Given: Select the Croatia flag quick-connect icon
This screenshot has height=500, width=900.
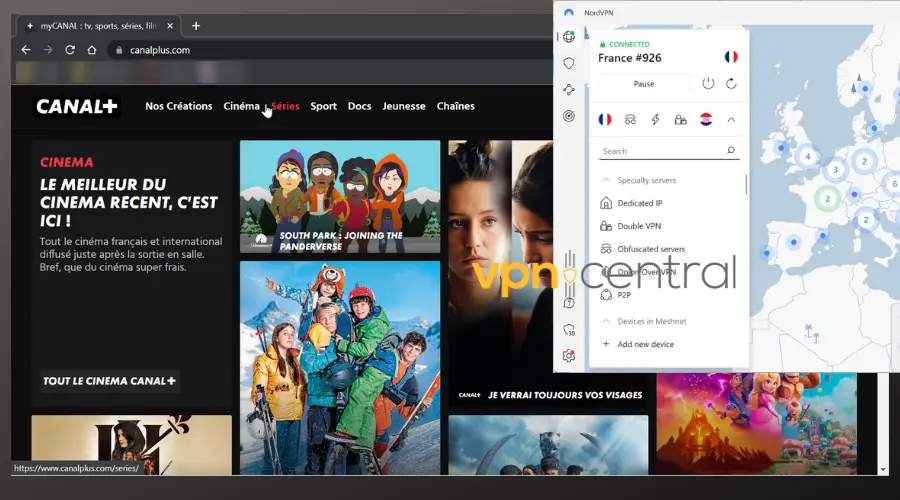Looking at the screenshot, I should pyautogui.click(x=706, y=119).
